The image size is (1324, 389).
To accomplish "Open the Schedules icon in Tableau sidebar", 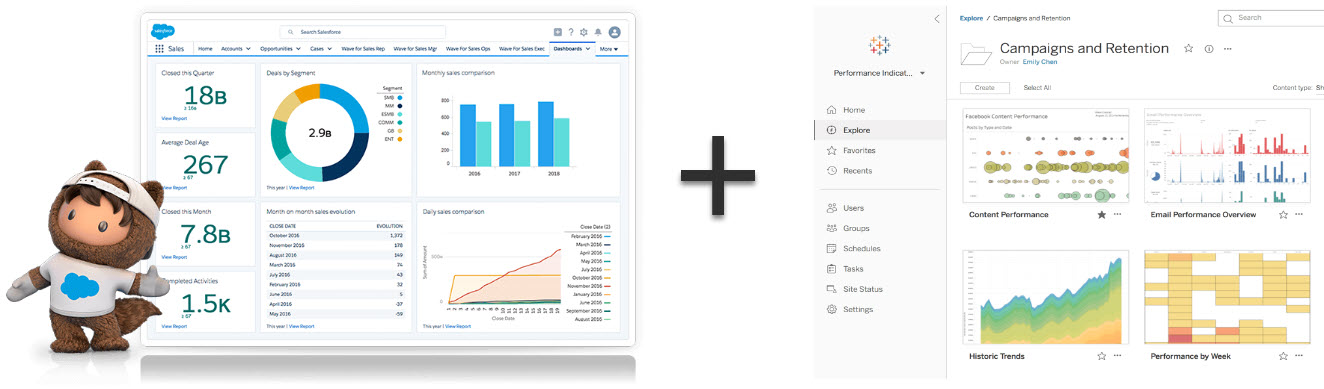I will pos(832,248).
